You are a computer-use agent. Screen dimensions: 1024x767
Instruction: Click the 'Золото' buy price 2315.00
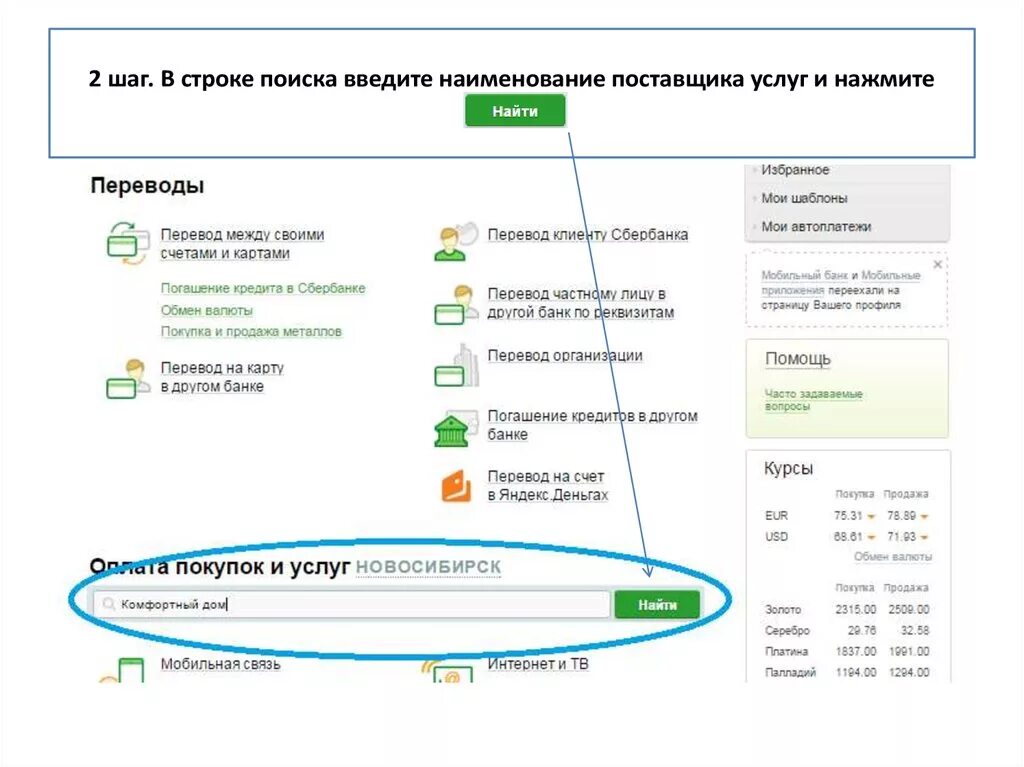click(x=856, y=610)
